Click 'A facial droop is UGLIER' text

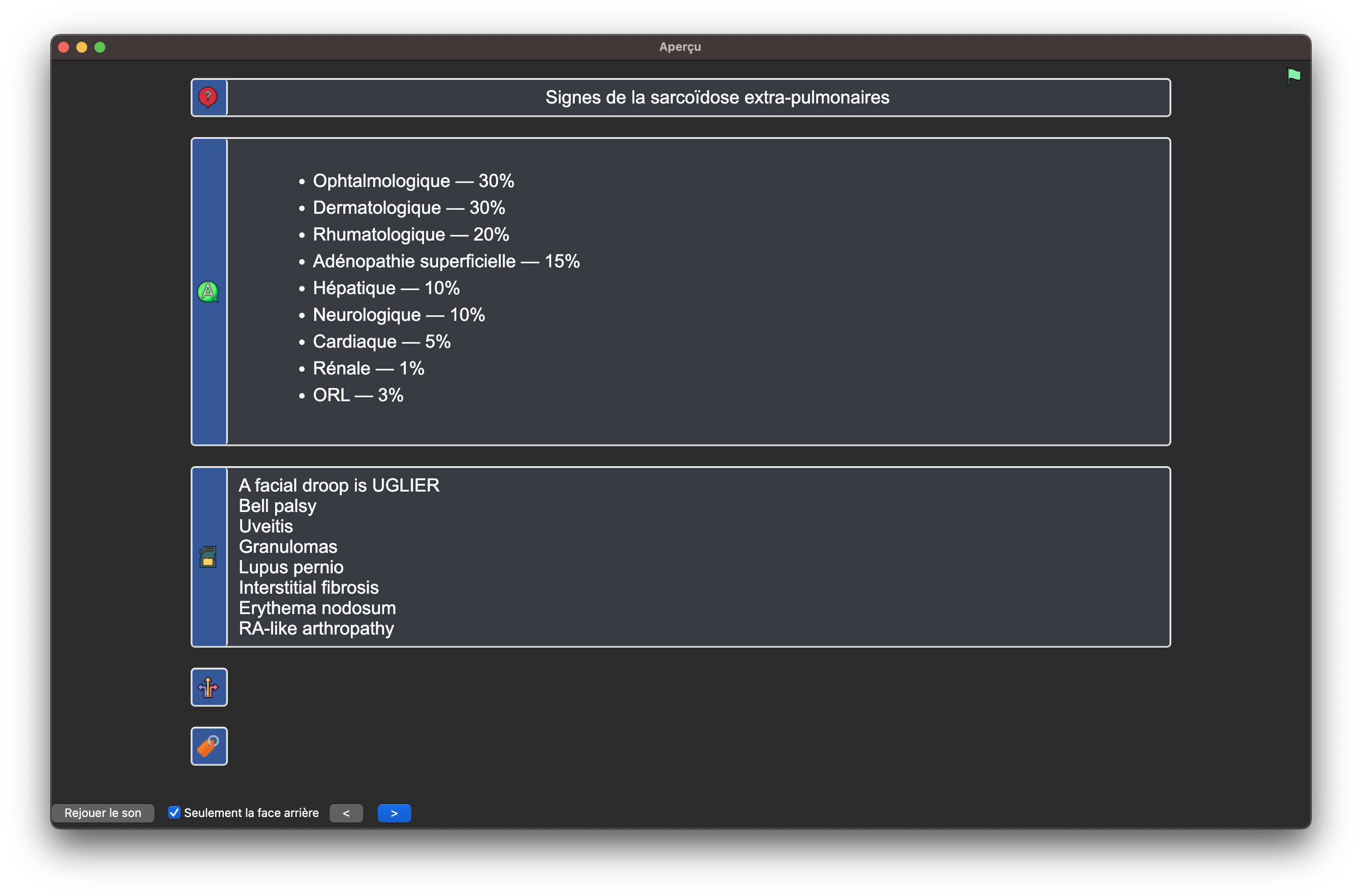[x=339, y=485]
